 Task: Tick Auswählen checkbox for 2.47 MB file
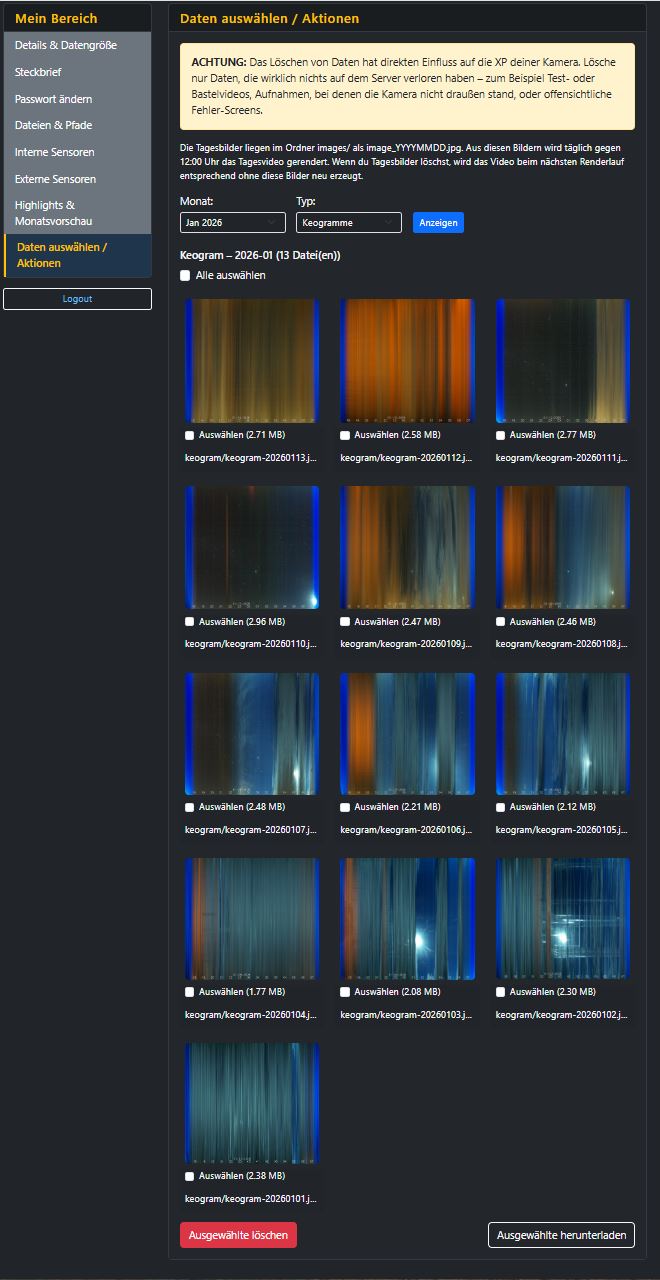[345, 622]
